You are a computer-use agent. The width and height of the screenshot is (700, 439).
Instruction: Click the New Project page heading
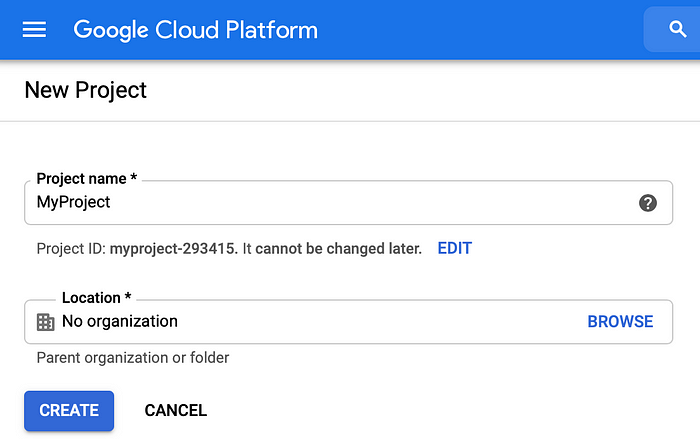[85, 91]
